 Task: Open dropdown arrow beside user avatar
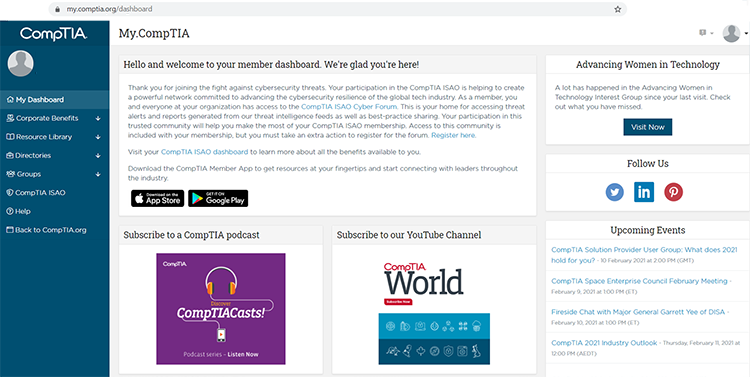click(x=746, y=34)
